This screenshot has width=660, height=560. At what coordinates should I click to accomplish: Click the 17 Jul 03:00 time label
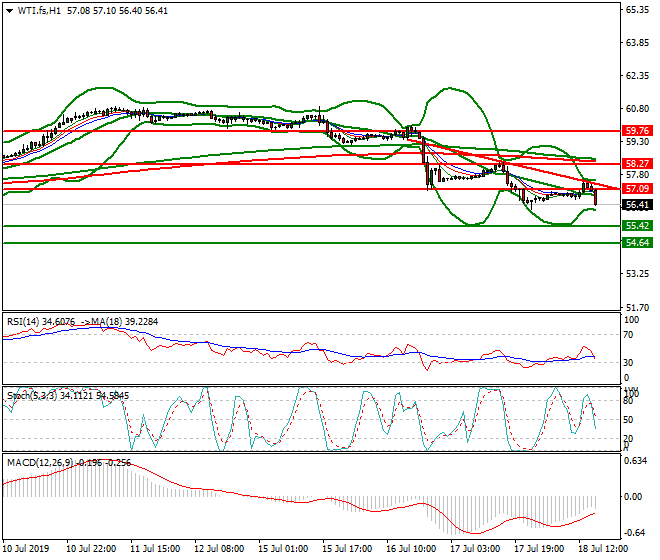tap(475, 549)
